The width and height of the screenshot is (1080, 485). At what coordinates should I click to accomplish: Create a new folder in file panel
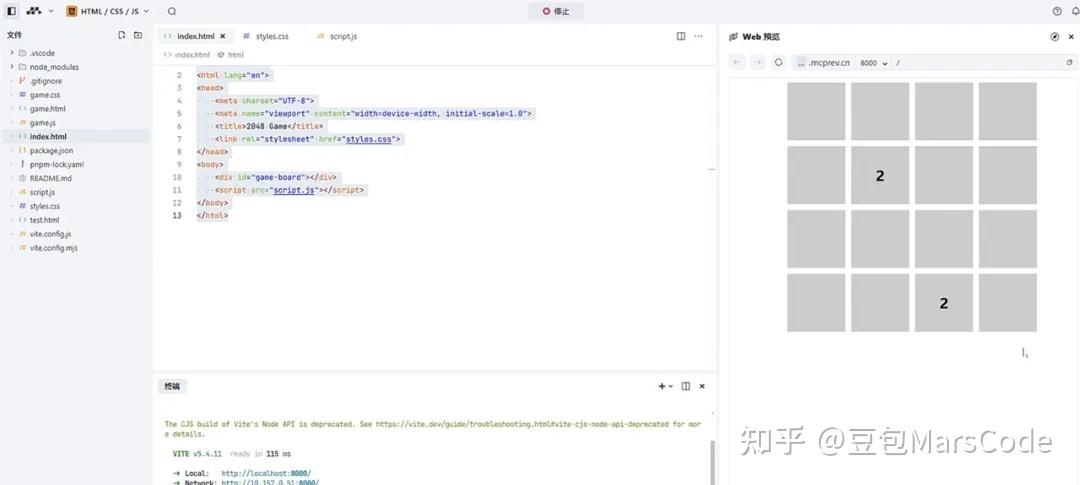point(138,35)
